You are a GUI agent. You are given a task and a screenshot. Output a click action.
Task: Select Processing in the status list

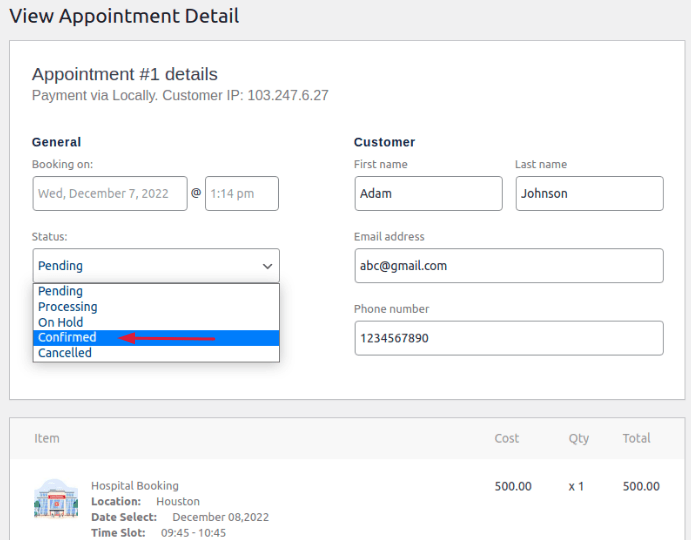point(67,307)
